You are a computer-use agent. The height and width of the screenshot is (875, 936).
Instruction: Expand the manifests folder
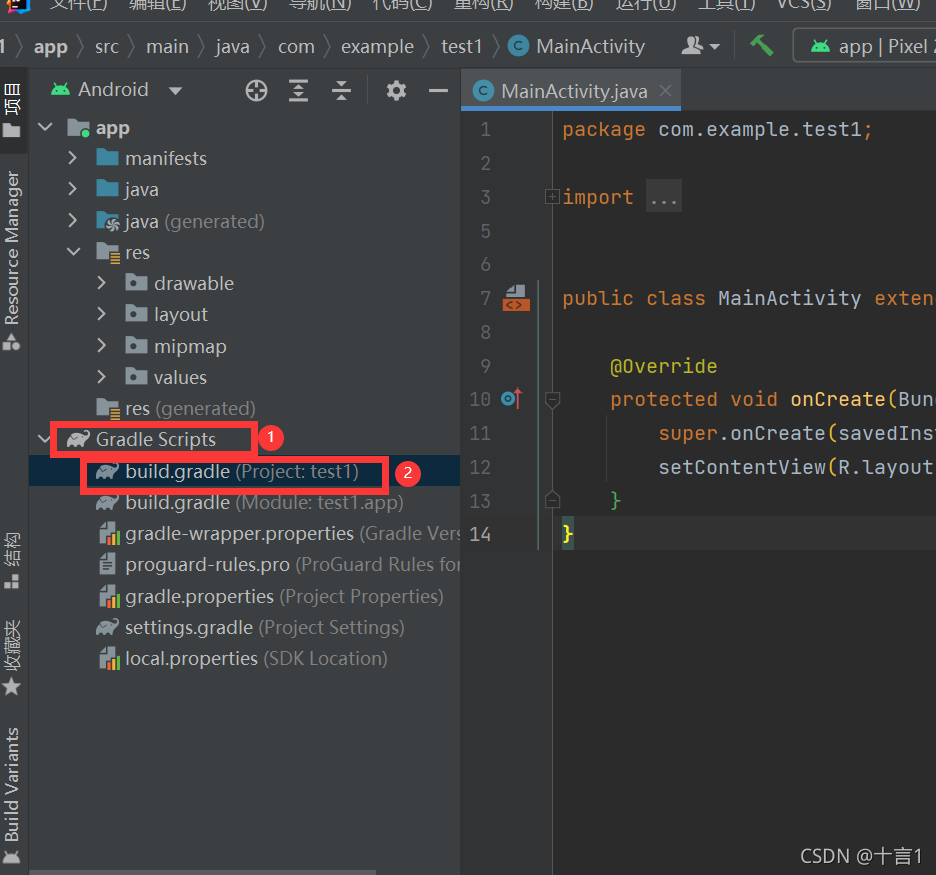pos(71,158)
